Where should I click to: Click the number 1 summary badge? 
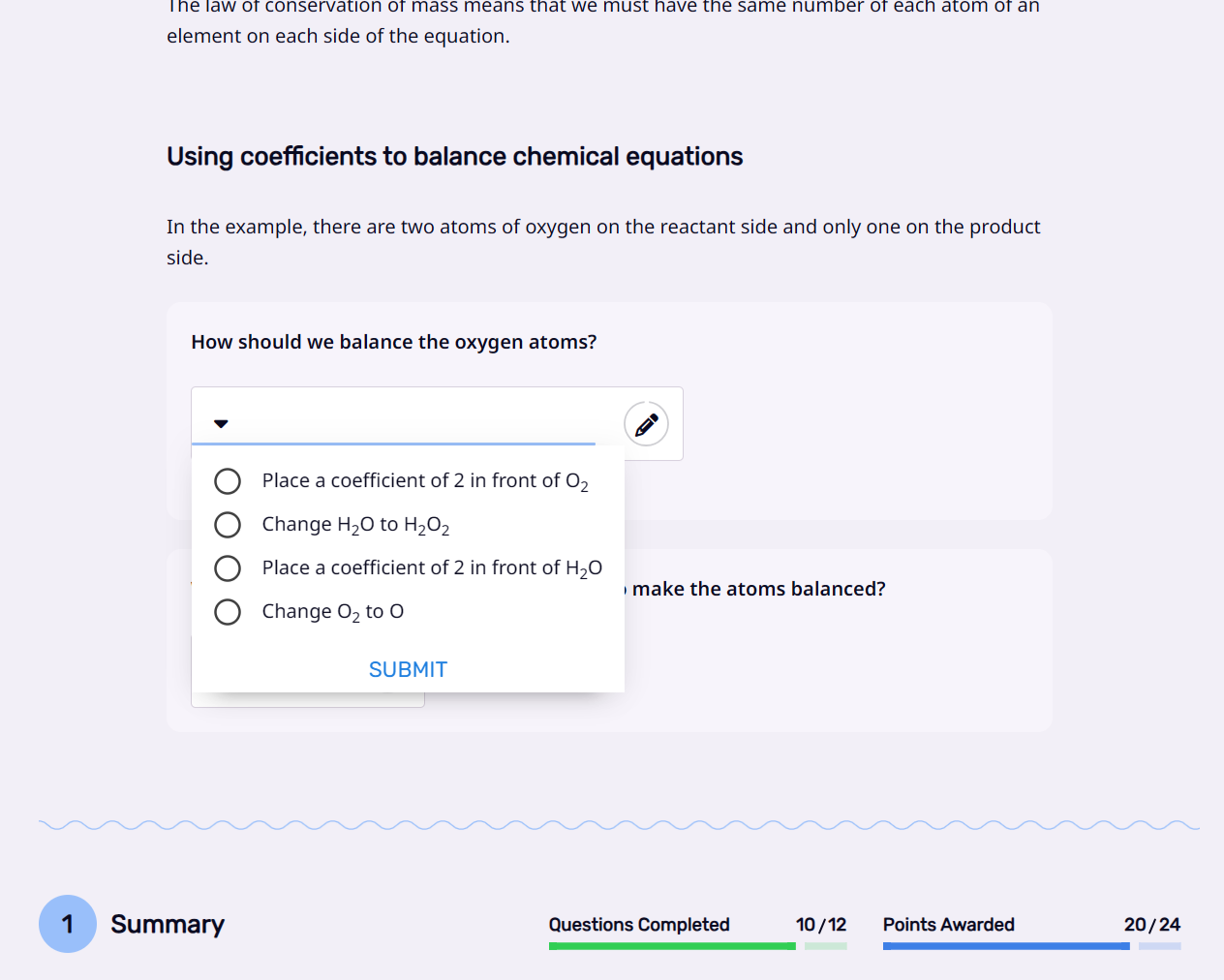68,924
